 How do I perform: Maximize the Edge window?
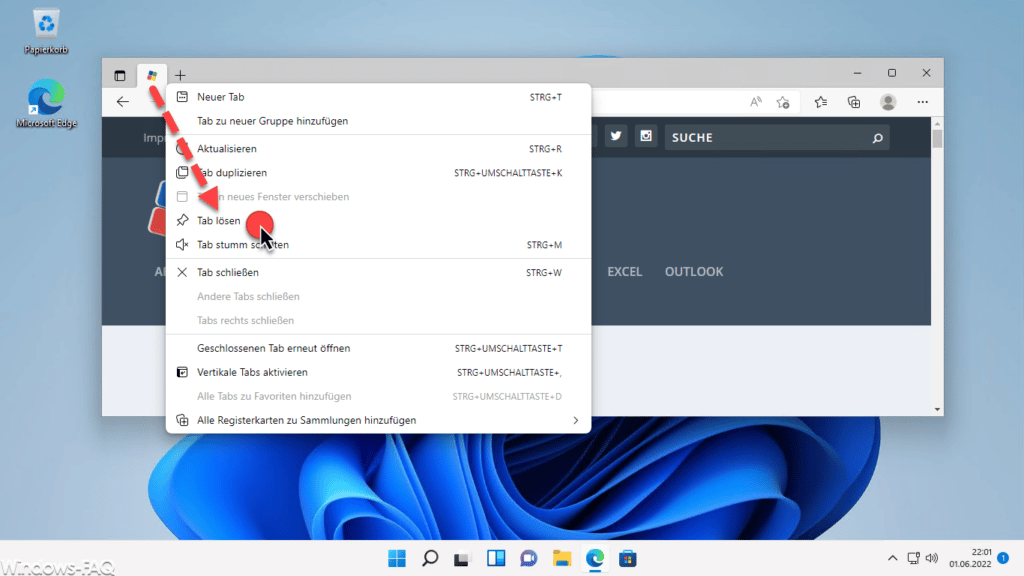pyautogui.click(x=892, y=73)
